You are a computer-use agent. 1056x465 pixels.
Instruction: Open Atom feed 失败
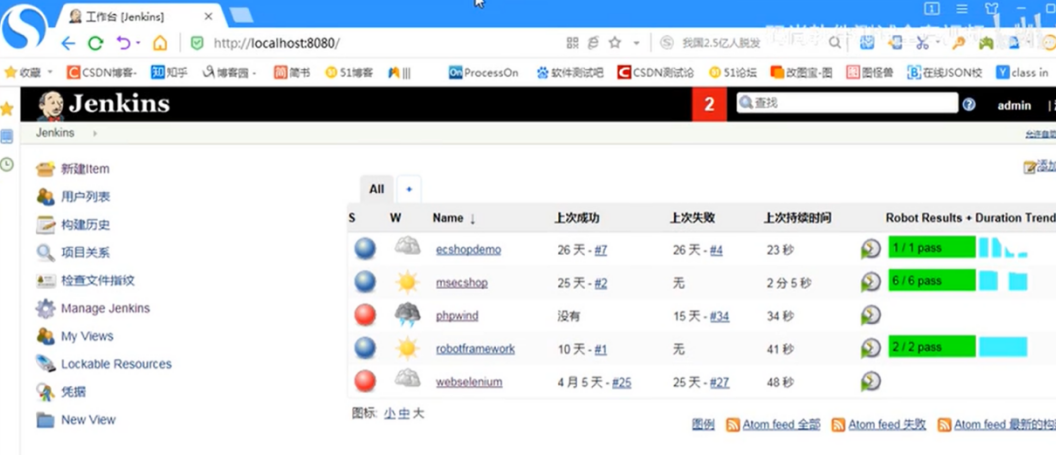point(887,425)
